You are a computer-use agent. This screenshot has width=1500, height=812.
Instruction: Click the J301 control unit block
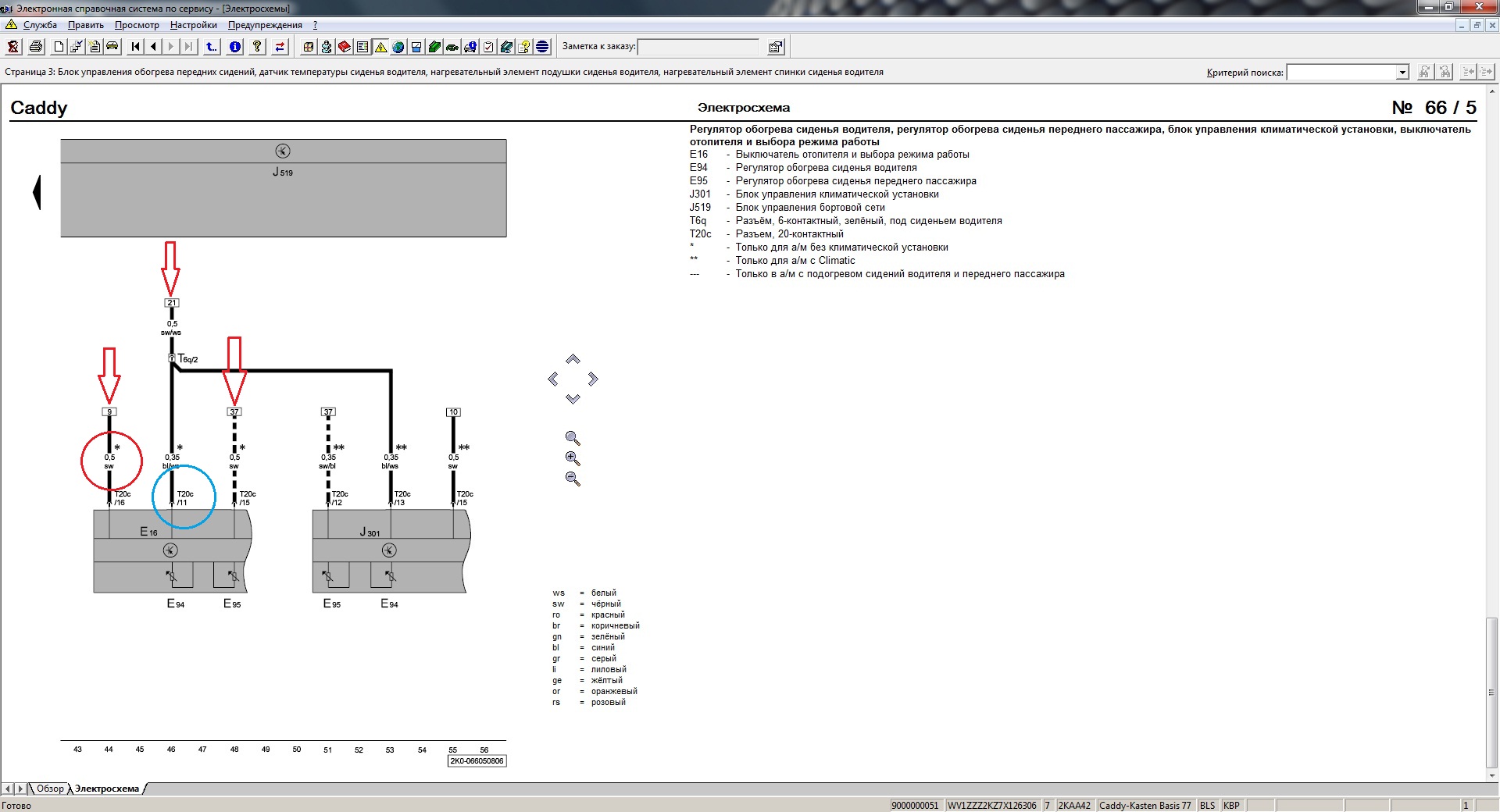tap(391, 551)
